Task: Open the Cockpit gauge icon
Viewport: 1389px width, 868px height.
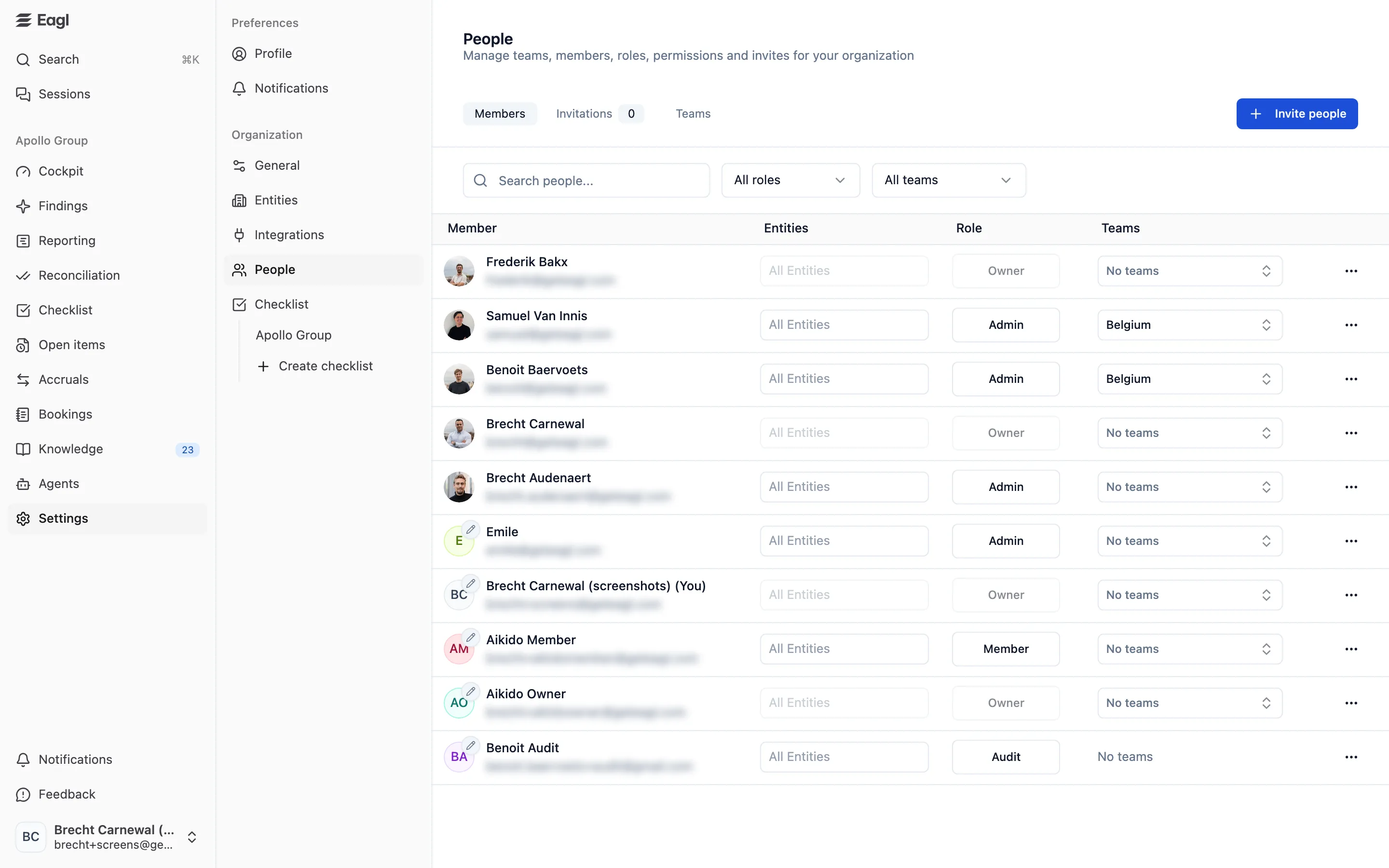Action: 23,172
